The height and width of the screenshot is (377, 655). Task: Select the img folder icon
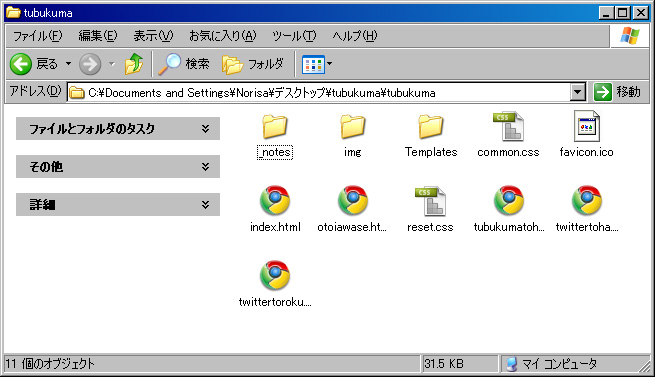(x=353, y=127)
